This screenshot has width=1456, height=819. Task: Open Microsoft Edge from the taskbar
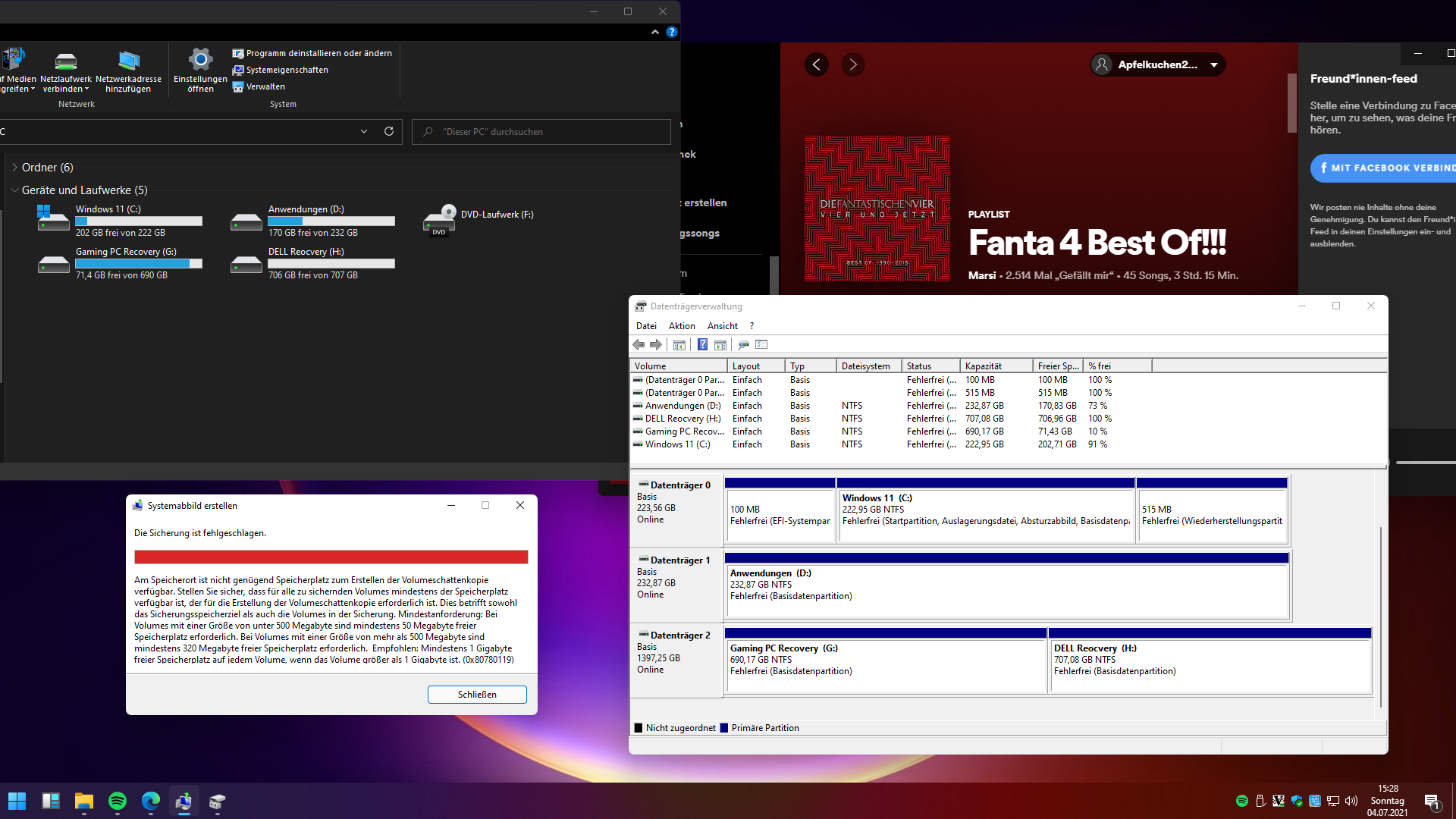(151, 801)
